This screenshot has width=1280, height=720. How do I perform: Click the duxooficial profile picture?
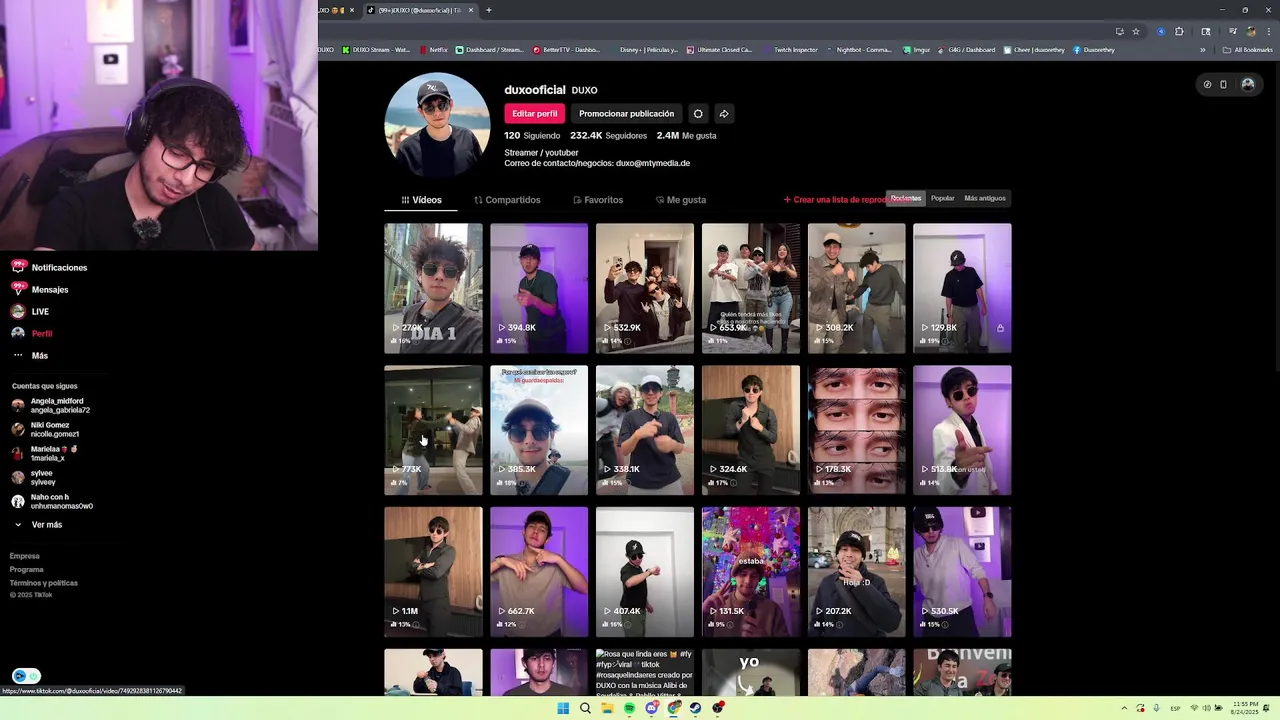437,125
